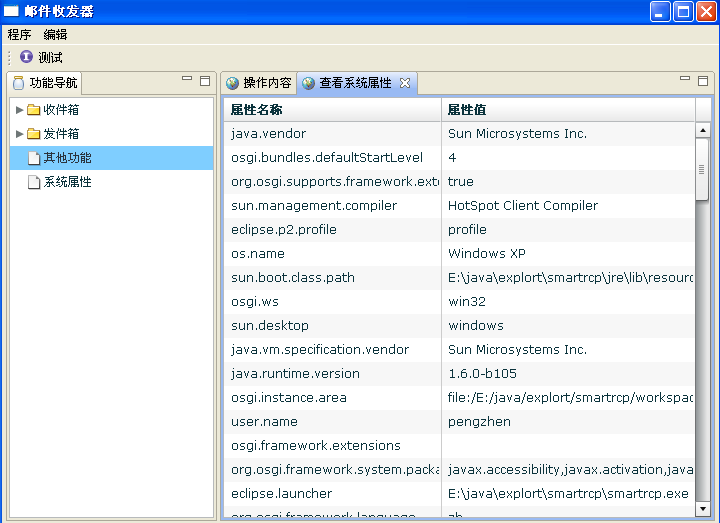This screenshot has height=523, width=720.
Task: Switch to the 操作内容 tab
Action: 259,83
